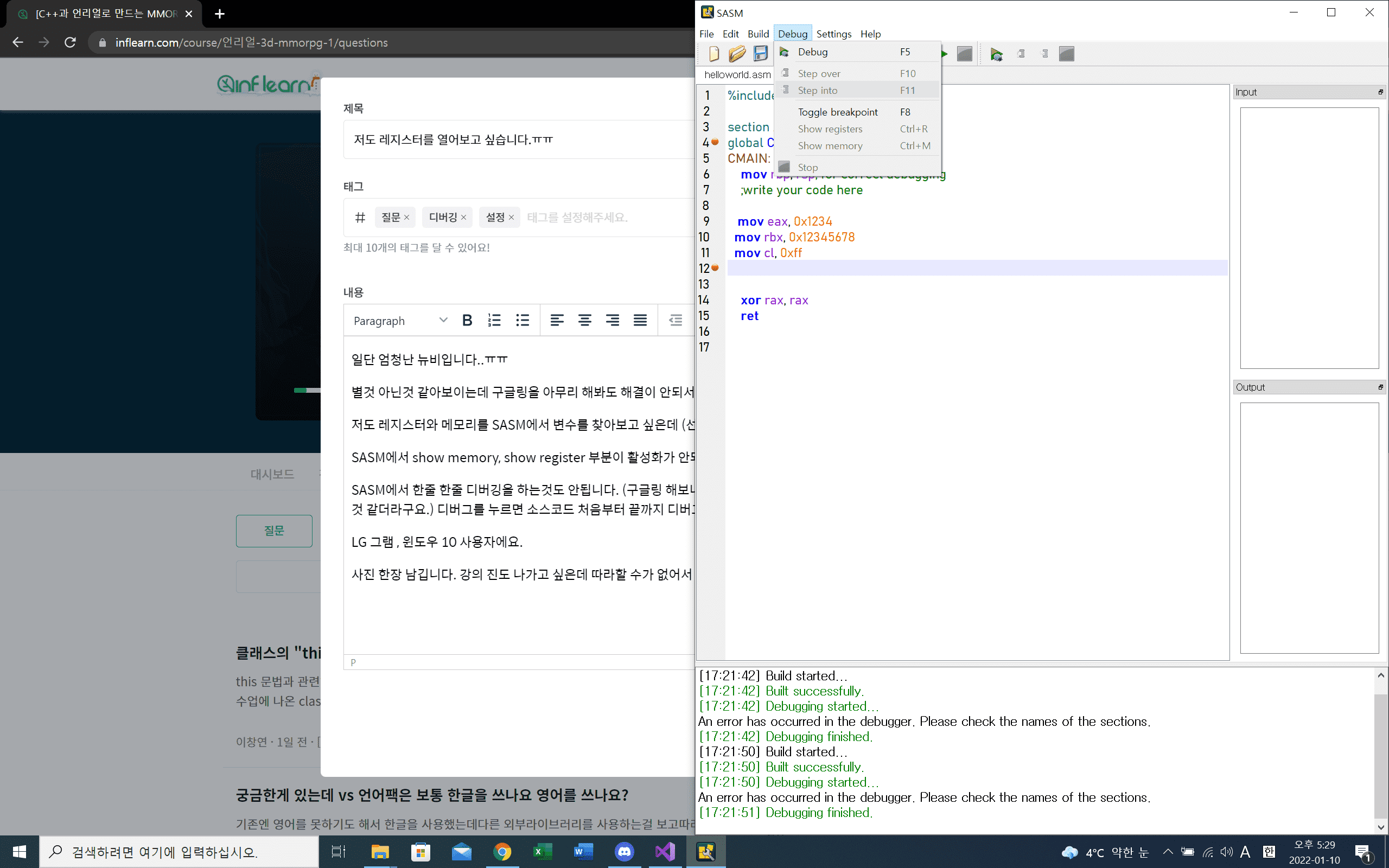
Task: Open the Settings menu
Action: (x=833, y=34)
